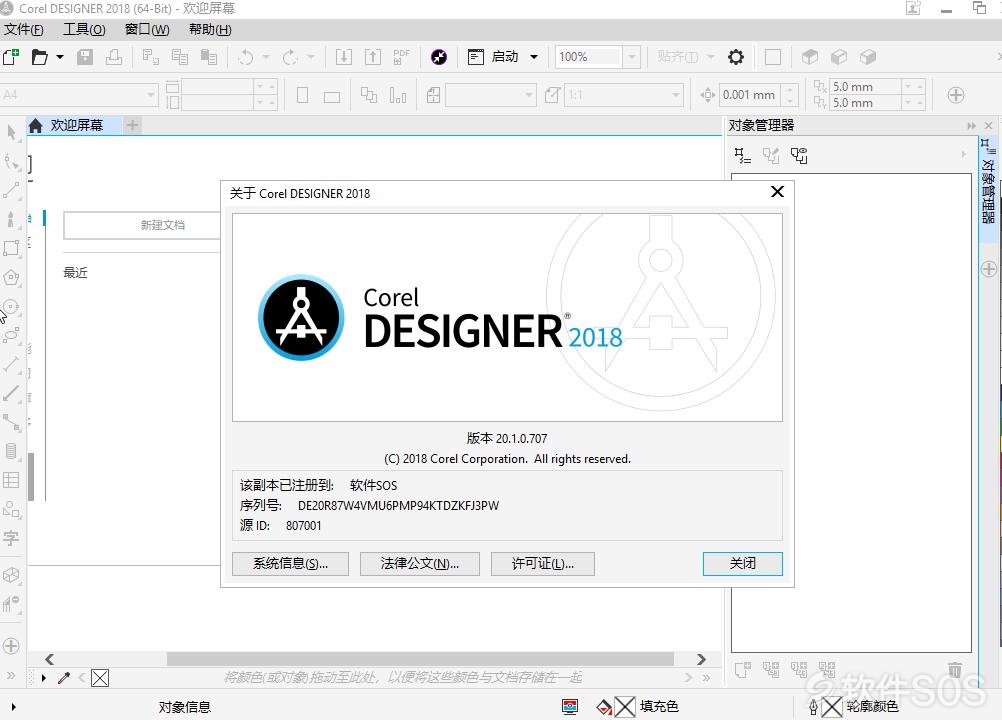Click the delete trash icon in Object Manager
Screen dimensions: 1002x720
(955, 670)
